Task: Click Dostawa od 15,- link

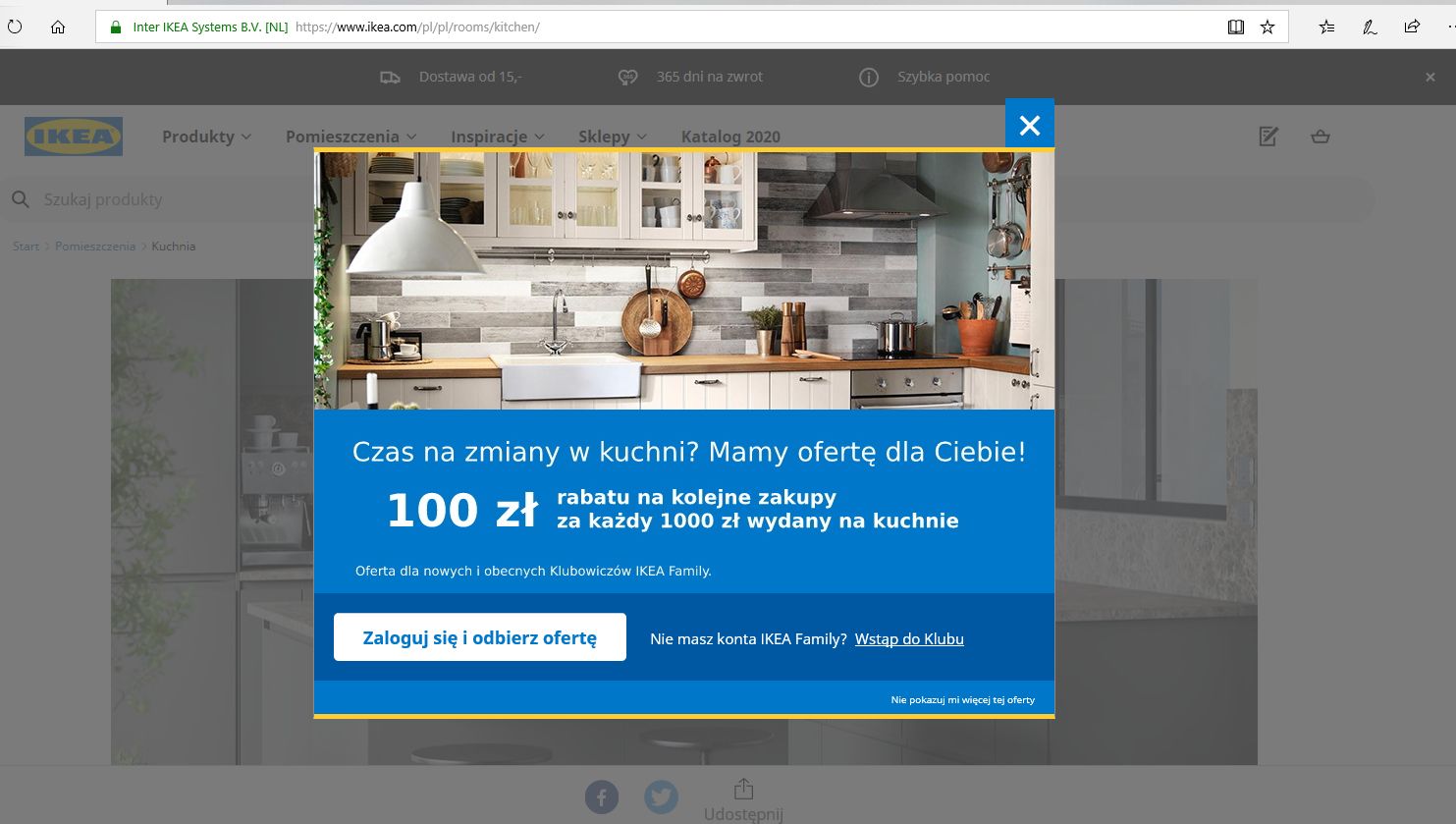Action: (x=470, y=77)
